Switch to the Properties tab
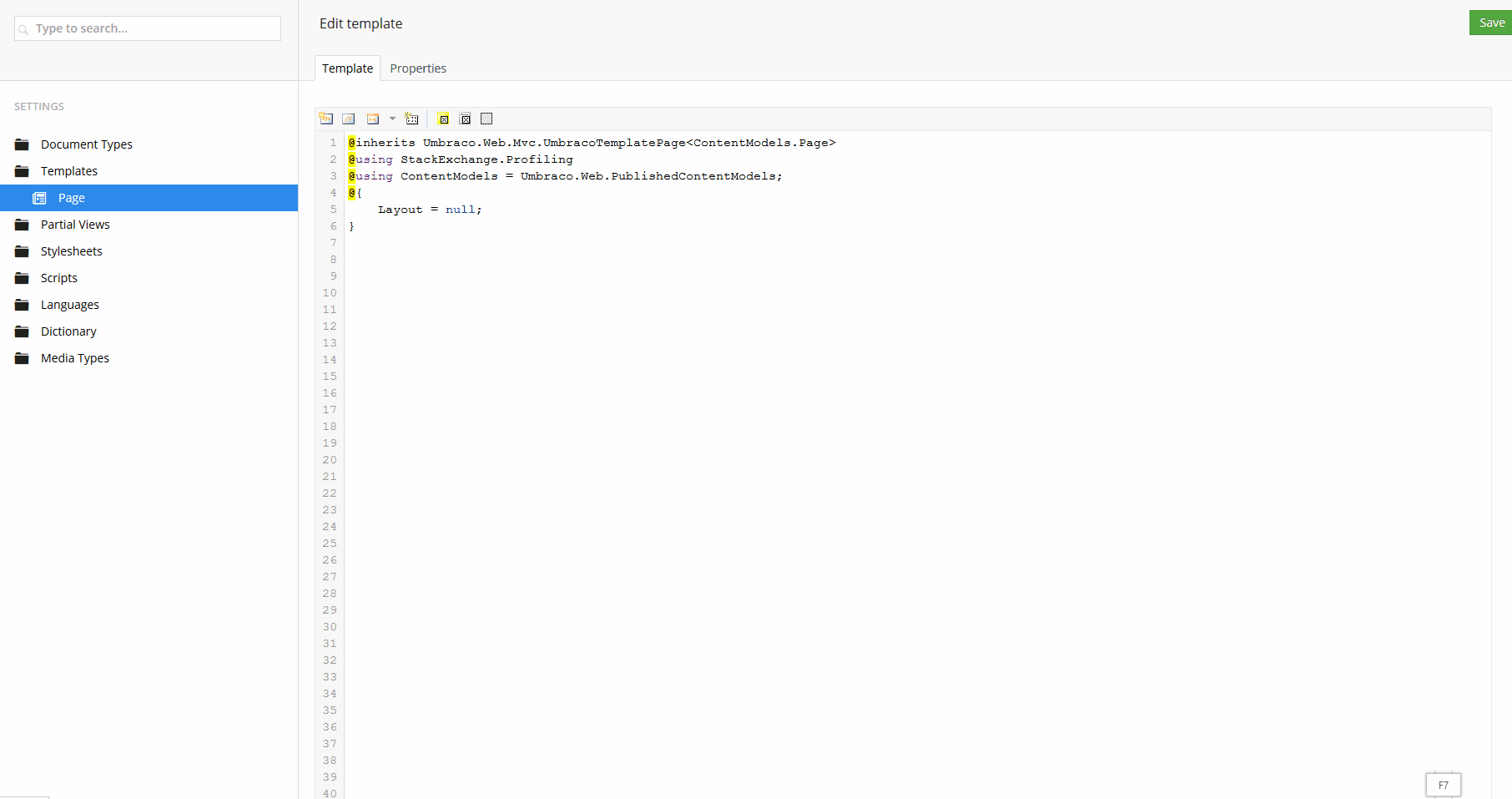The width and height of the screenshot is (1512, 799). pos(418,68)
